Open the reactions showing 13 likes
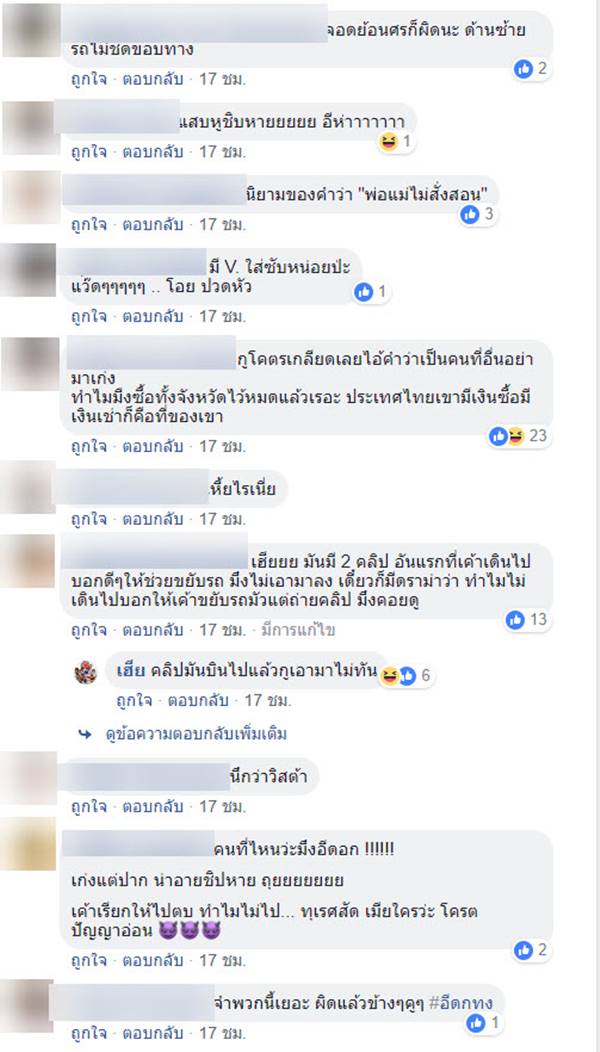This screenshot has width=600, height=1052. tap(528, 620)
